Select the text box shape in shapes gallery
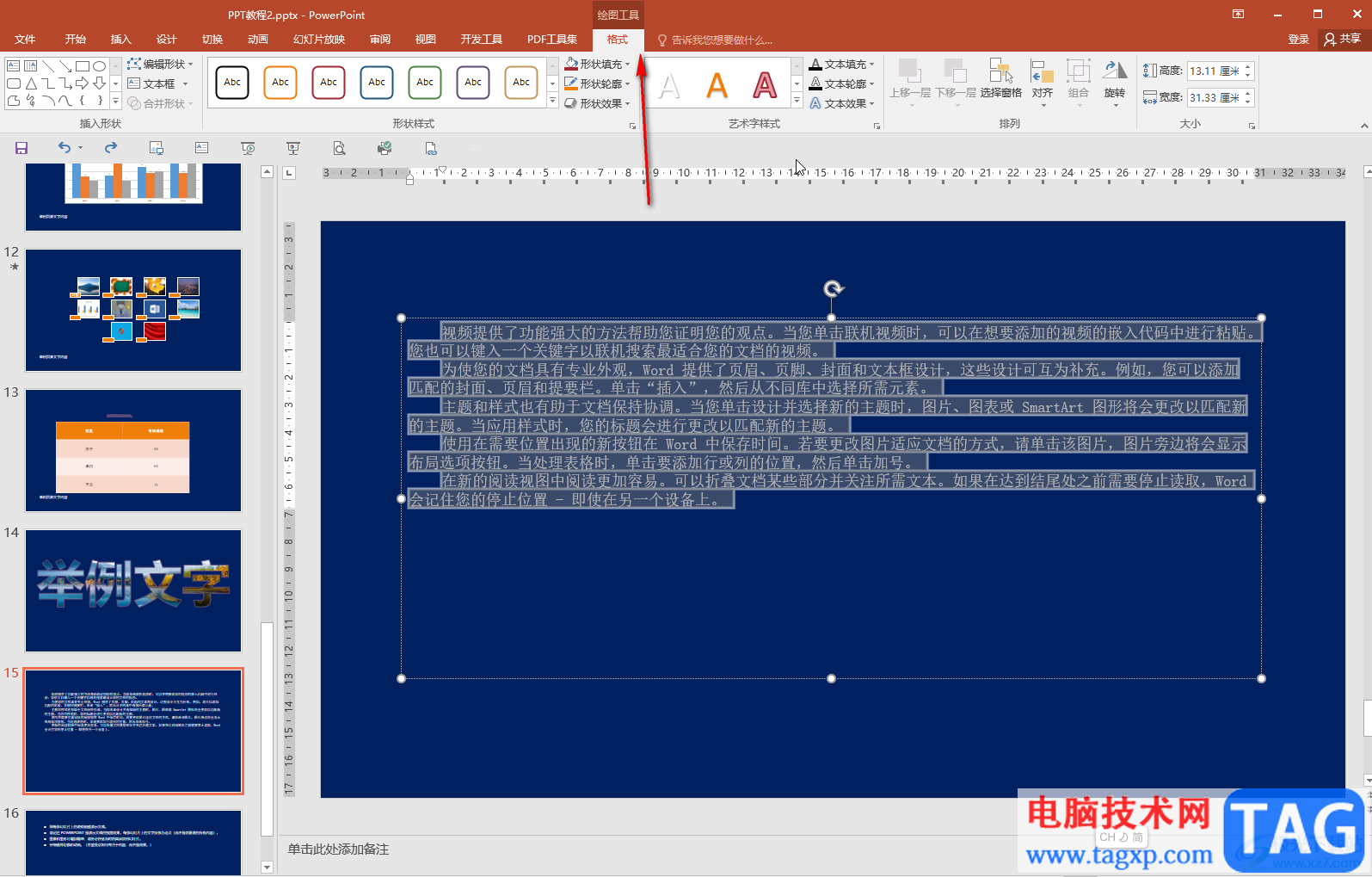The height and width of the screenshot is (877, 1372). click(x=14, y=66)
